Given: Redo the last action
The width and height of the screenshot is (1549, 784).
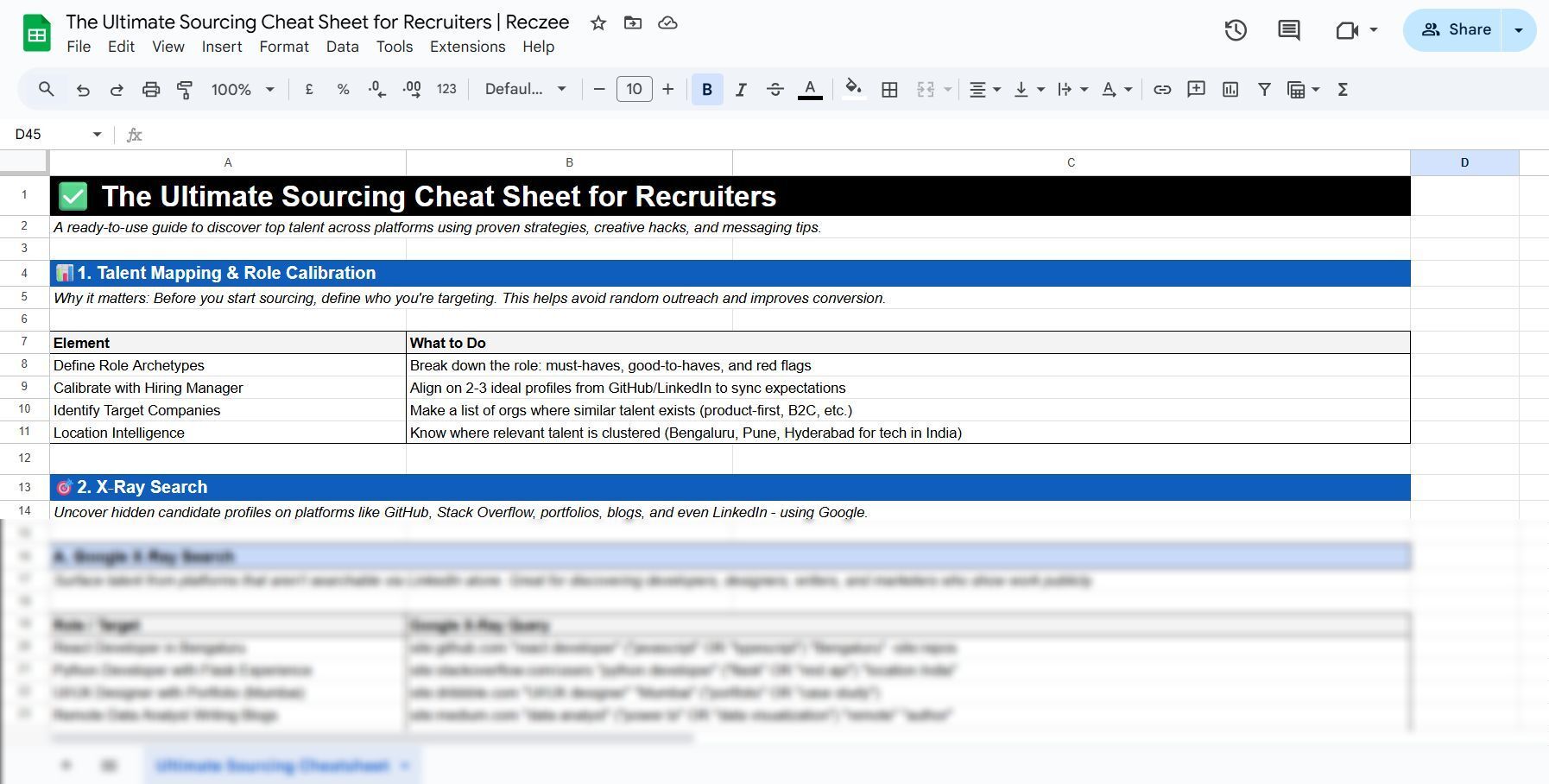Looking at the screenshot, I should 117,89.
